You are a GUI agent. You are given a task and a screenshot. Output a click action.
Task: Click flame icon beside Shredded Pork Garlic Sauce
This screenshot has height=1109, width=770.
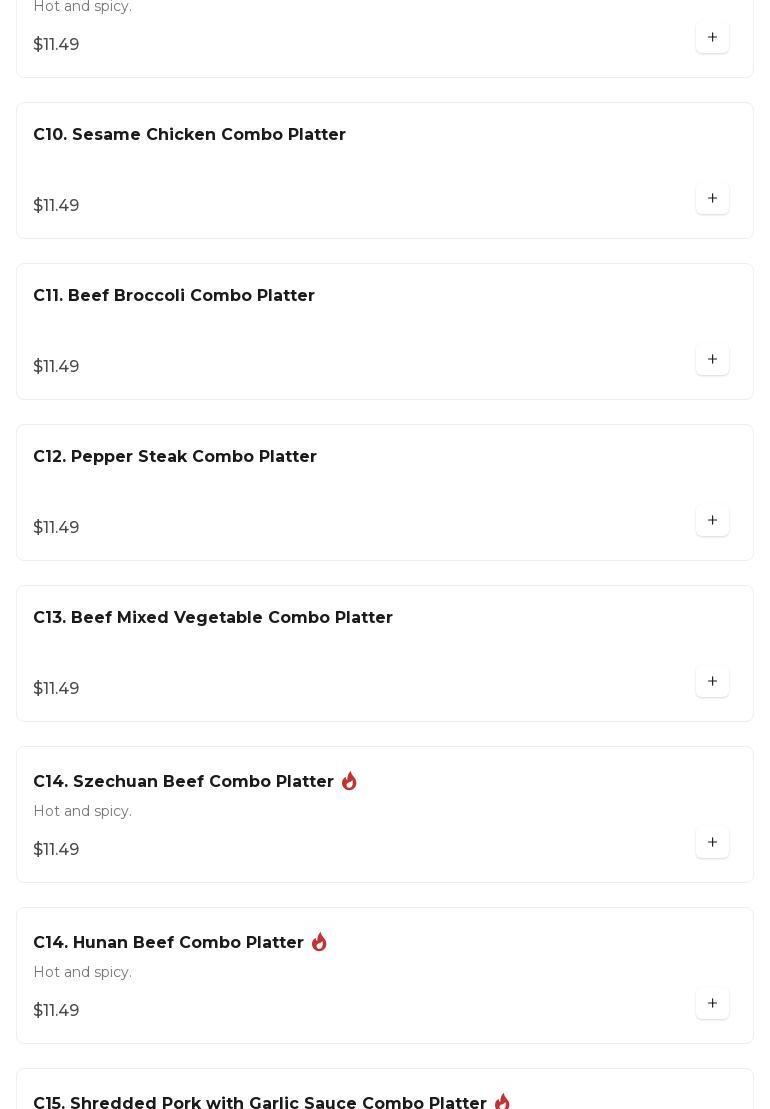tap(502, 1102)
